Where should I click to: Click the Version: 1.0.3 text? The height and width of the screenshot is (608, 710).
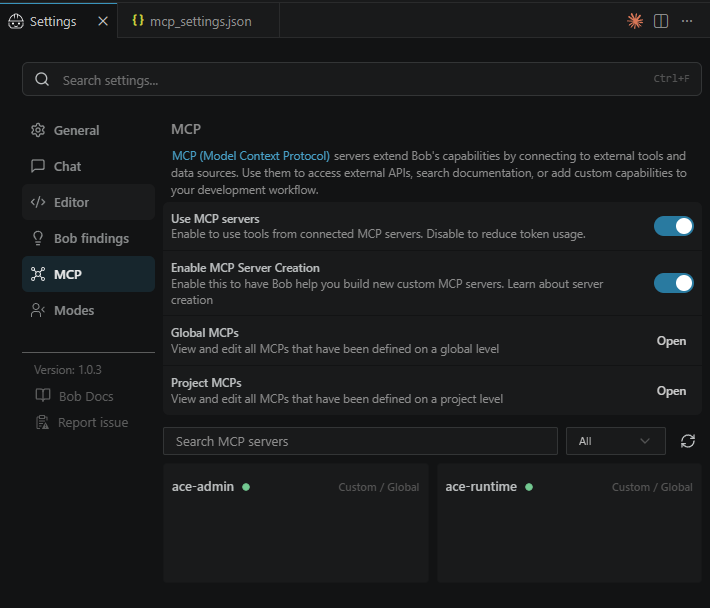point(68,370)
